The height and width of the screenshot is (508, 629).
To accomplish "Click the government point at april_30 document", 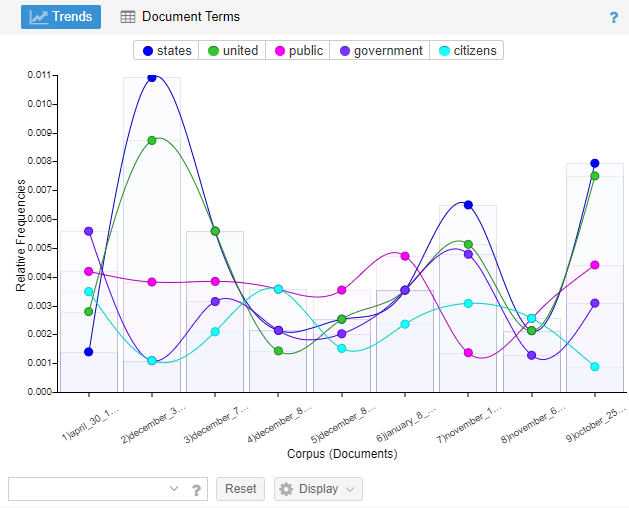I will (x=89, y=231).
